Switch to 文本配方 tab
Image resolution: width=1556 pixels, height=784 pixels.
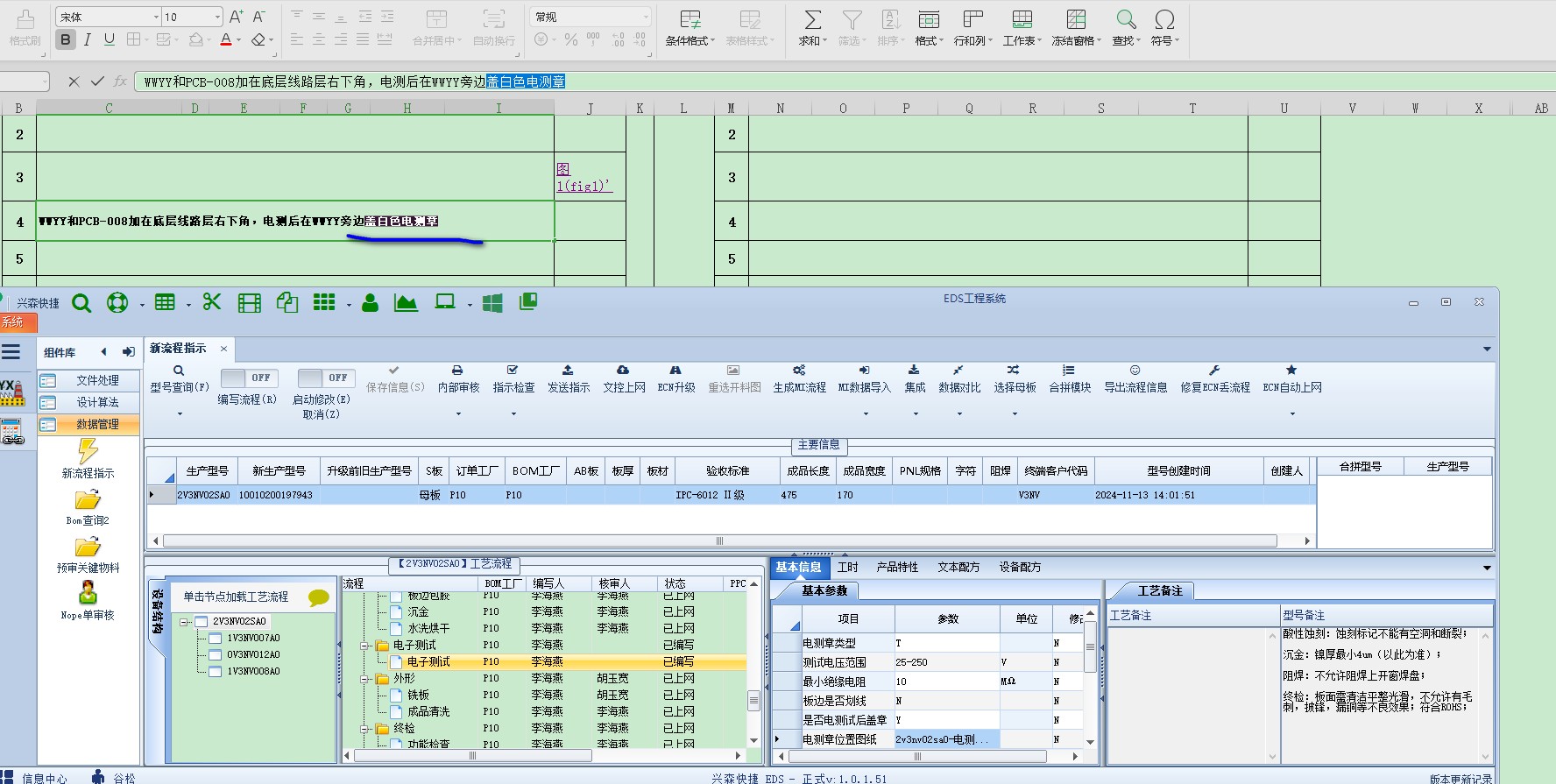pyautogui.click(x=958, y=568)
